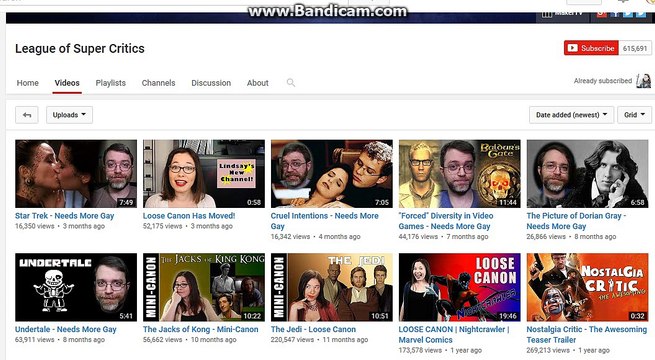The image size is (655, 360).
Task: Click the Already subscribed label
Action: click(603, 81)
